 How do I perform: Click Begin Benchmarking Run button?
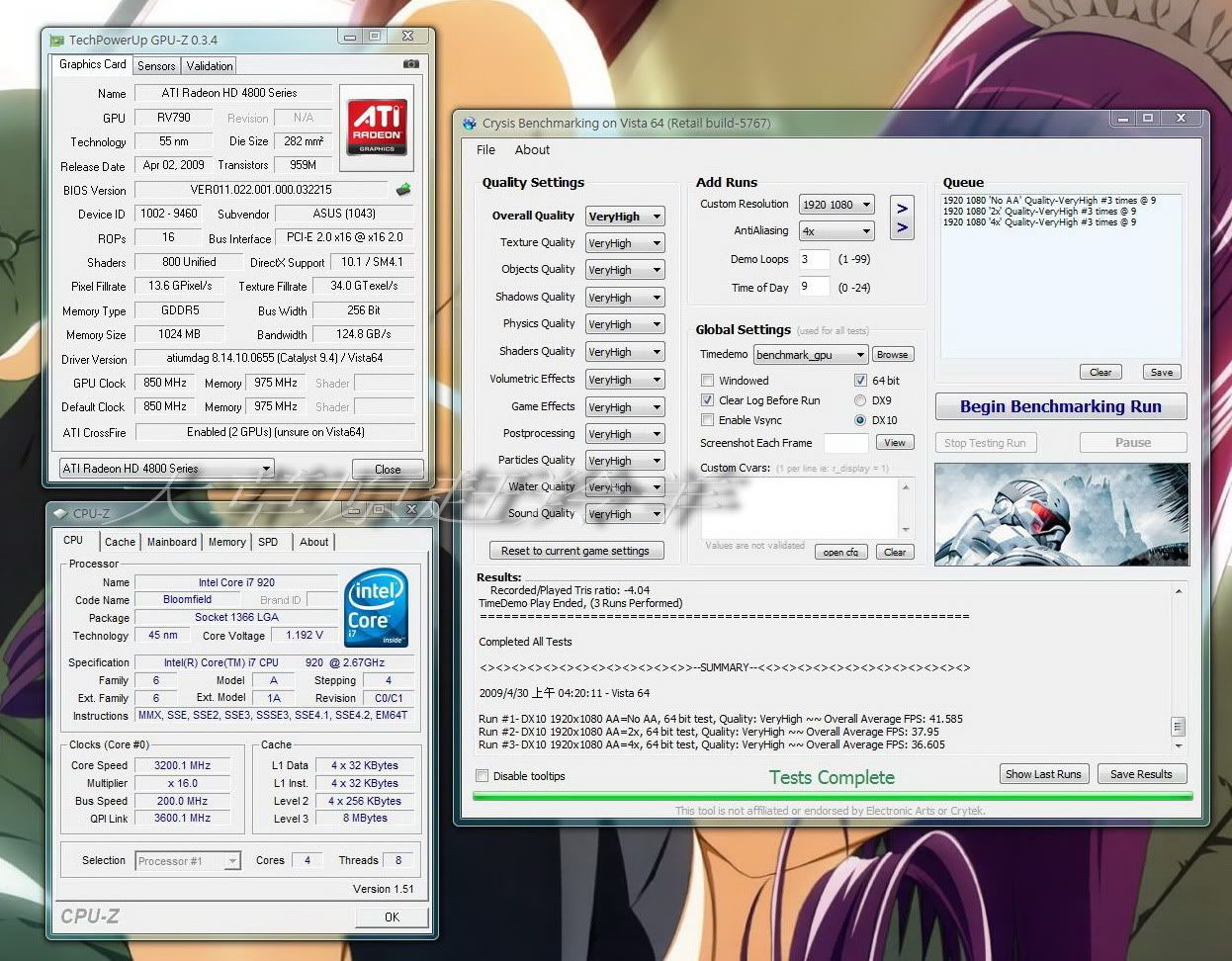click(1060, 406)
